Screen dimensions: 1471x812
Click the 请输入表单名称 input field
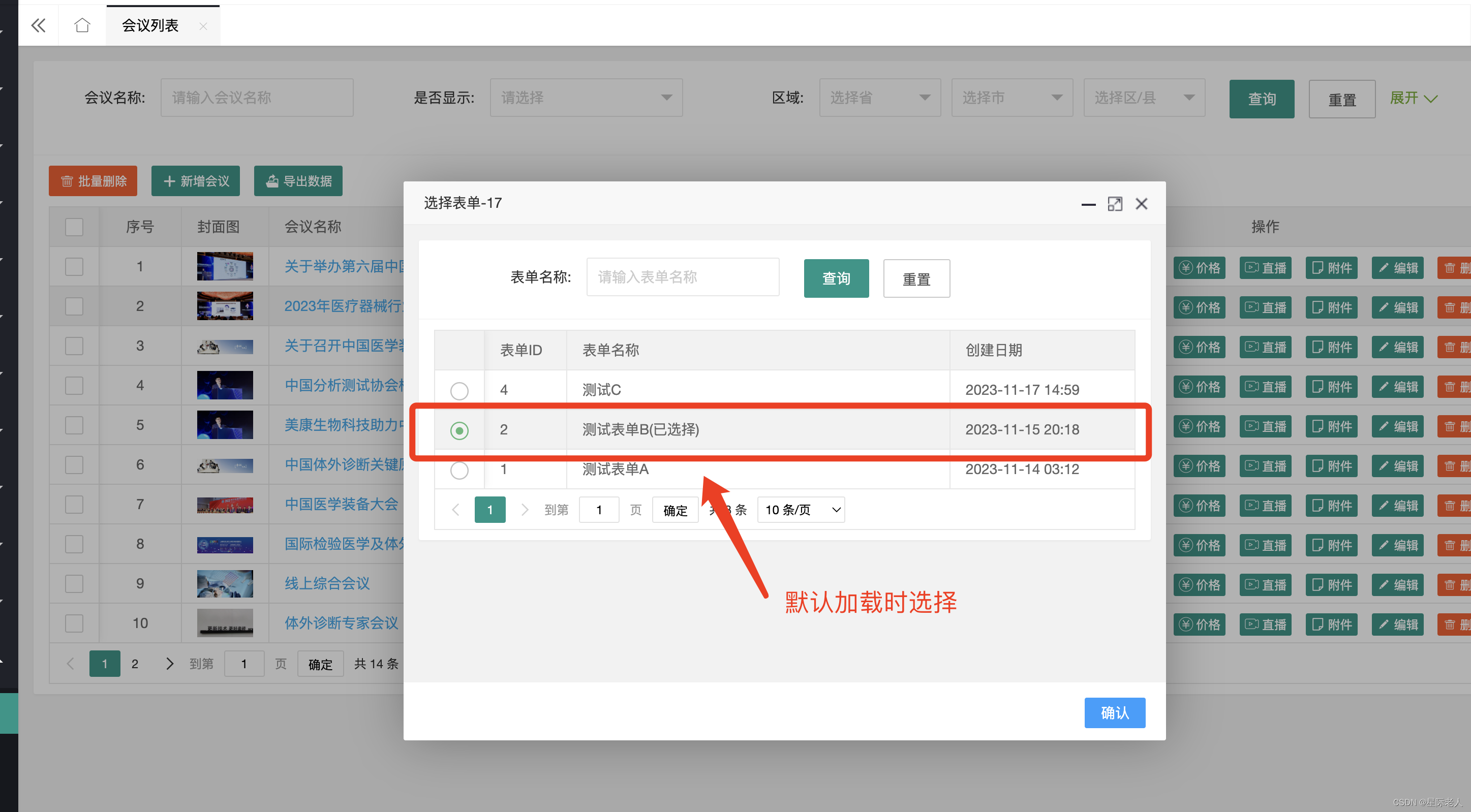coord(683,277)
